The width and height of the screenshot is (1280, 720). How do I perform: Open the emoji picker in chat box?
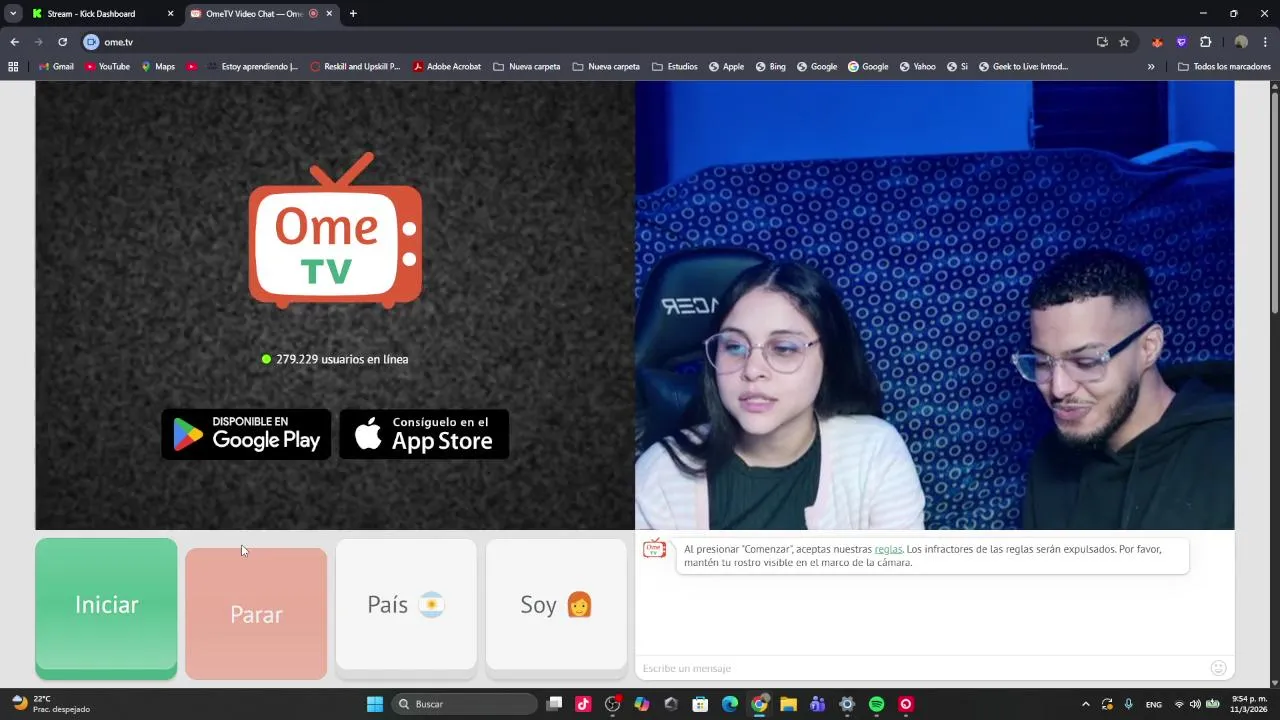click(1218, 668)
